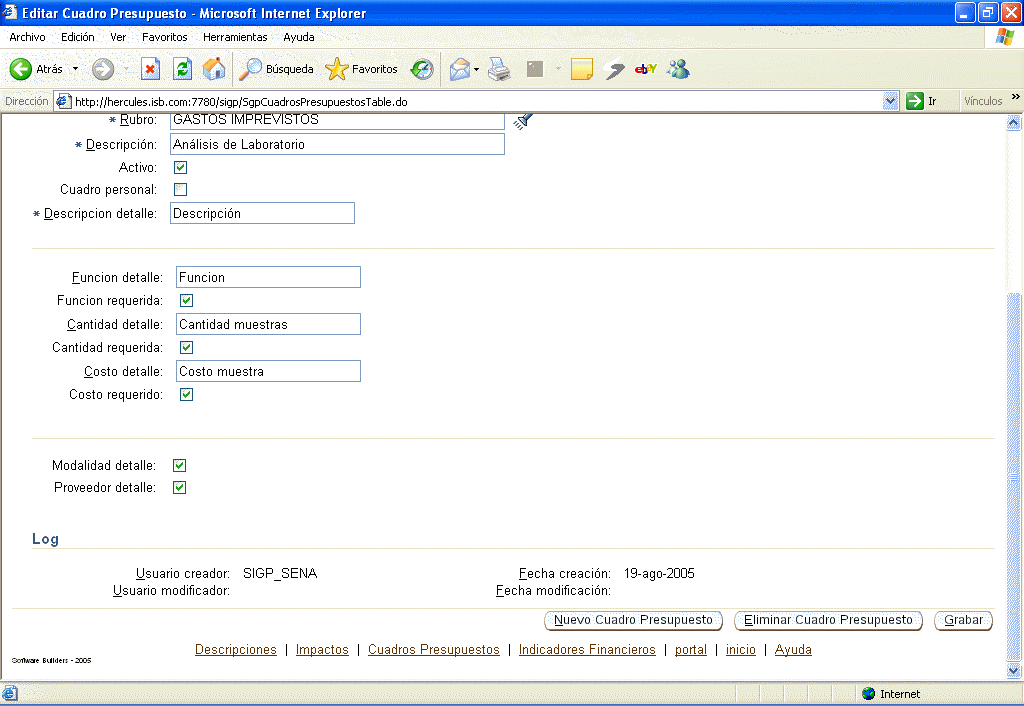Click the Cantidad detalle field
1024x706 pixels.
[x=268, y=324]
